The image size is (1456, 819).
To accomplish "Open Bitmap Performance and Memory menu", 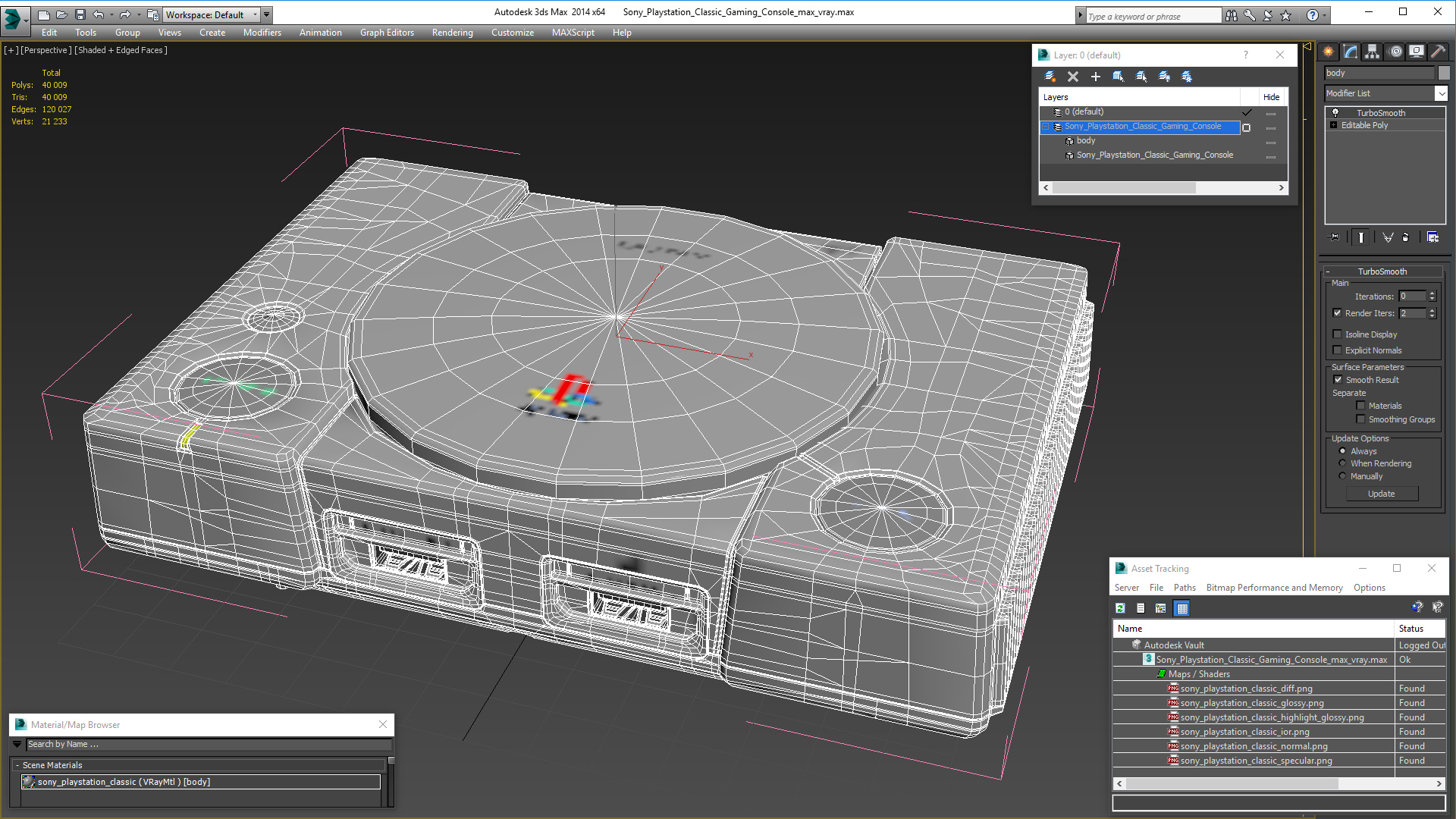I will pyautogui.click(x=1274, y=588).
